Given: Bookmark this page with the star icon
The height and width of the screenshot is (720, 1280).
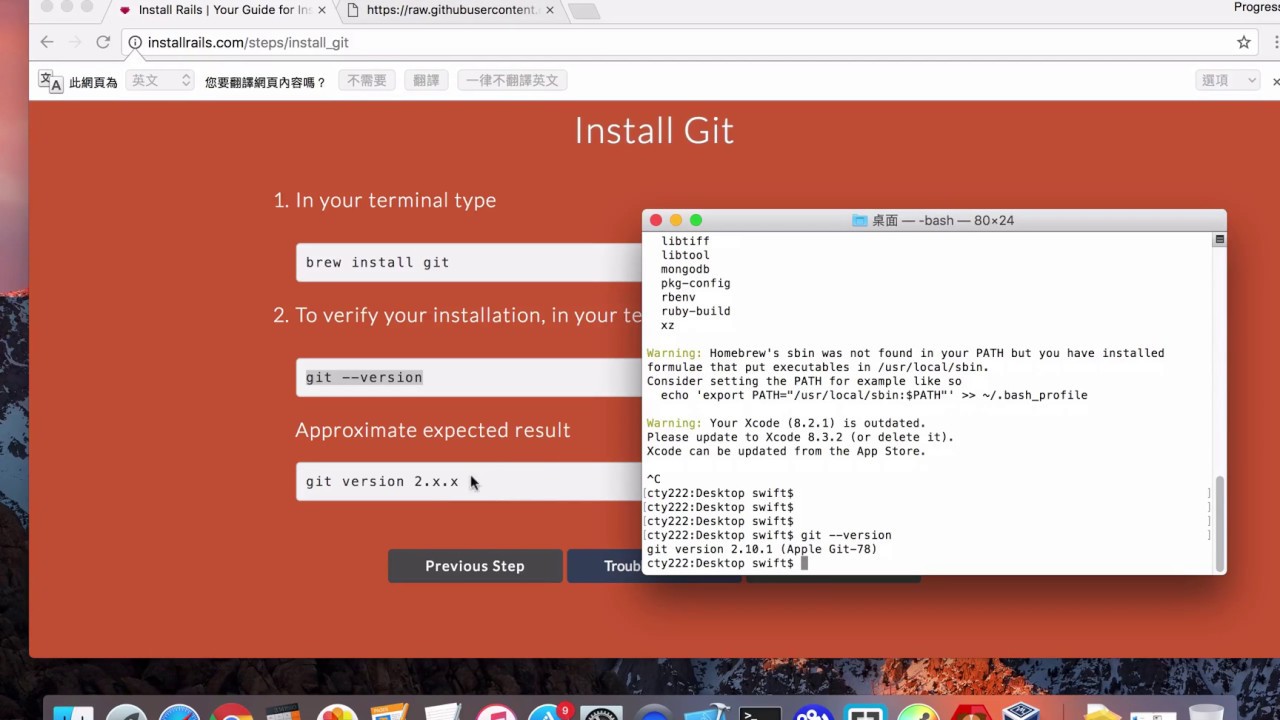Looking at the screenshot, I should pos(1244,42).
